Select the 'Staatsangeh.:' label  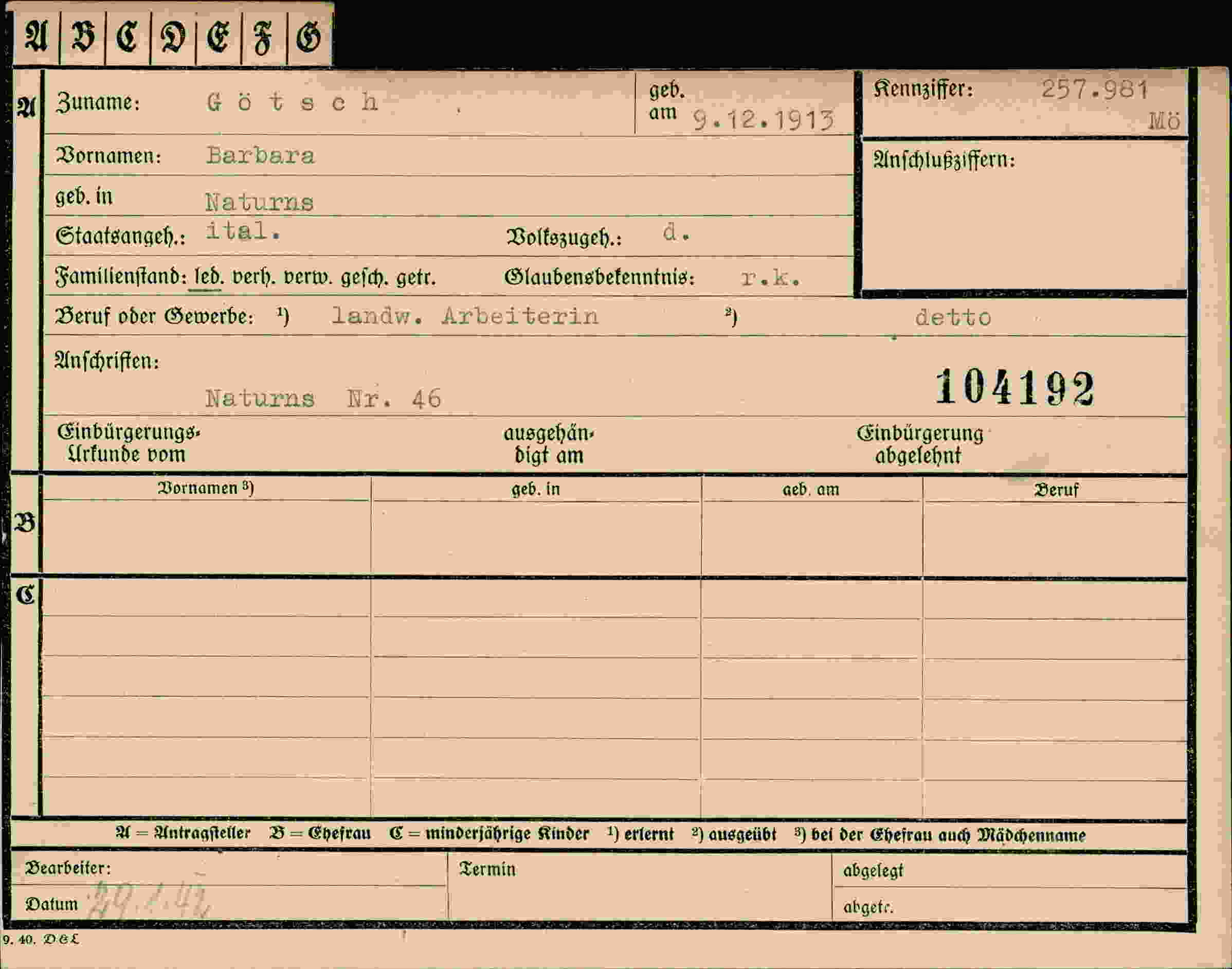(x=120, y=236)
